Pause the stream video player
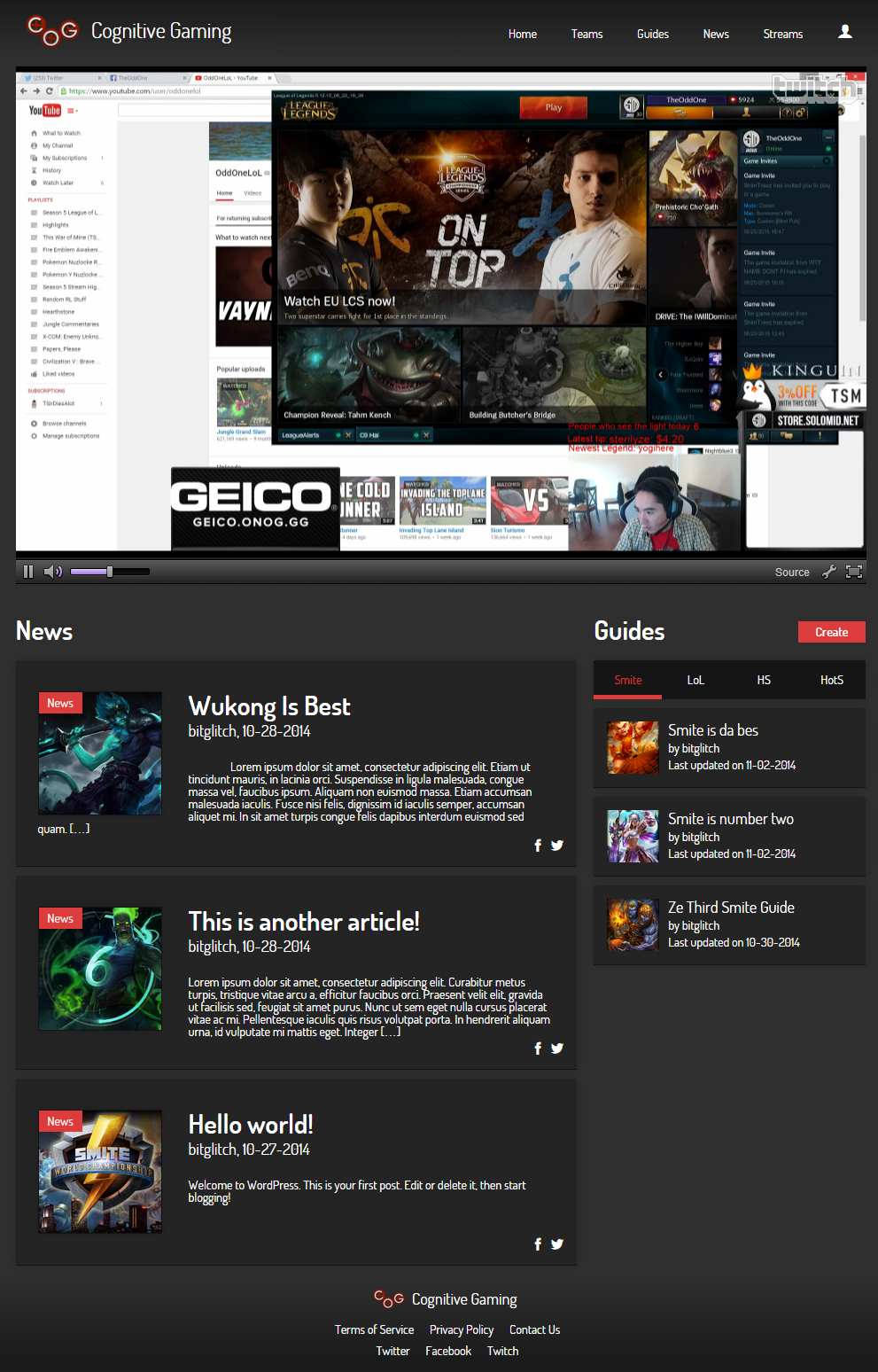The image size is (878, 1372). click(x=28, y=572)
